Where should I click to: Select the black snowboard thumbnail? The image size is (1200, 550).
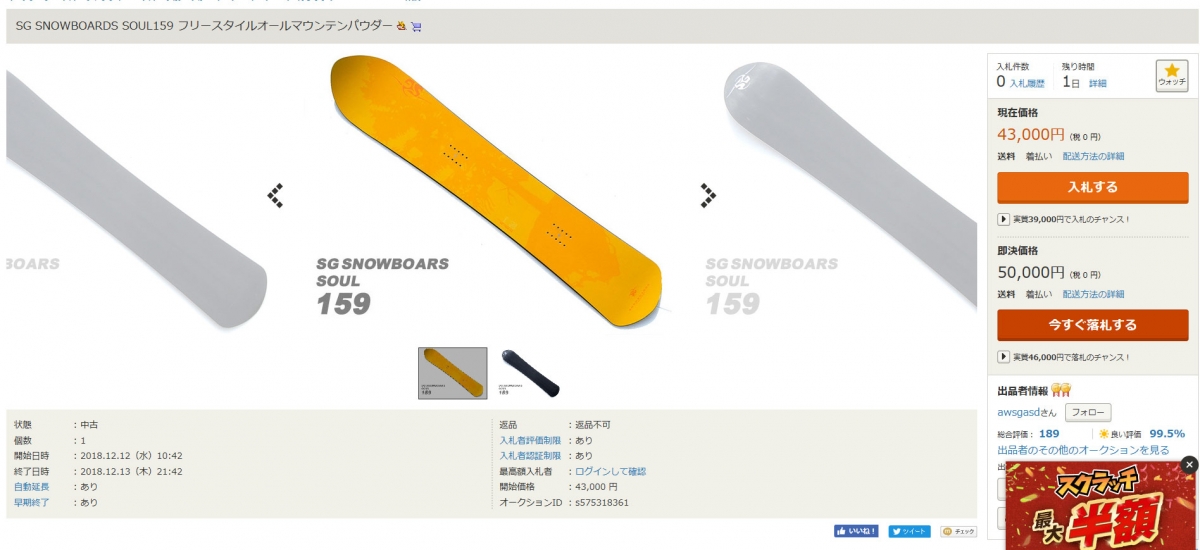point(528,373)
